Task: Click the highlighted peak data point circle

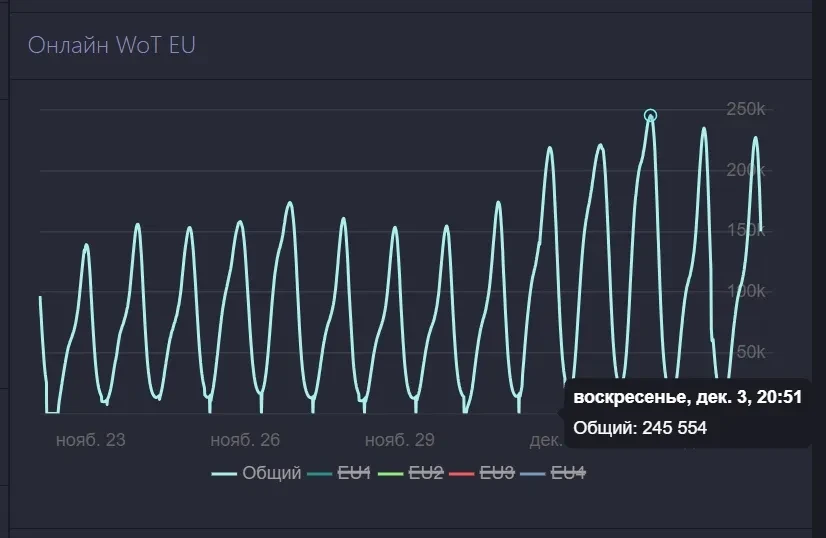Action: click(650, 116)
